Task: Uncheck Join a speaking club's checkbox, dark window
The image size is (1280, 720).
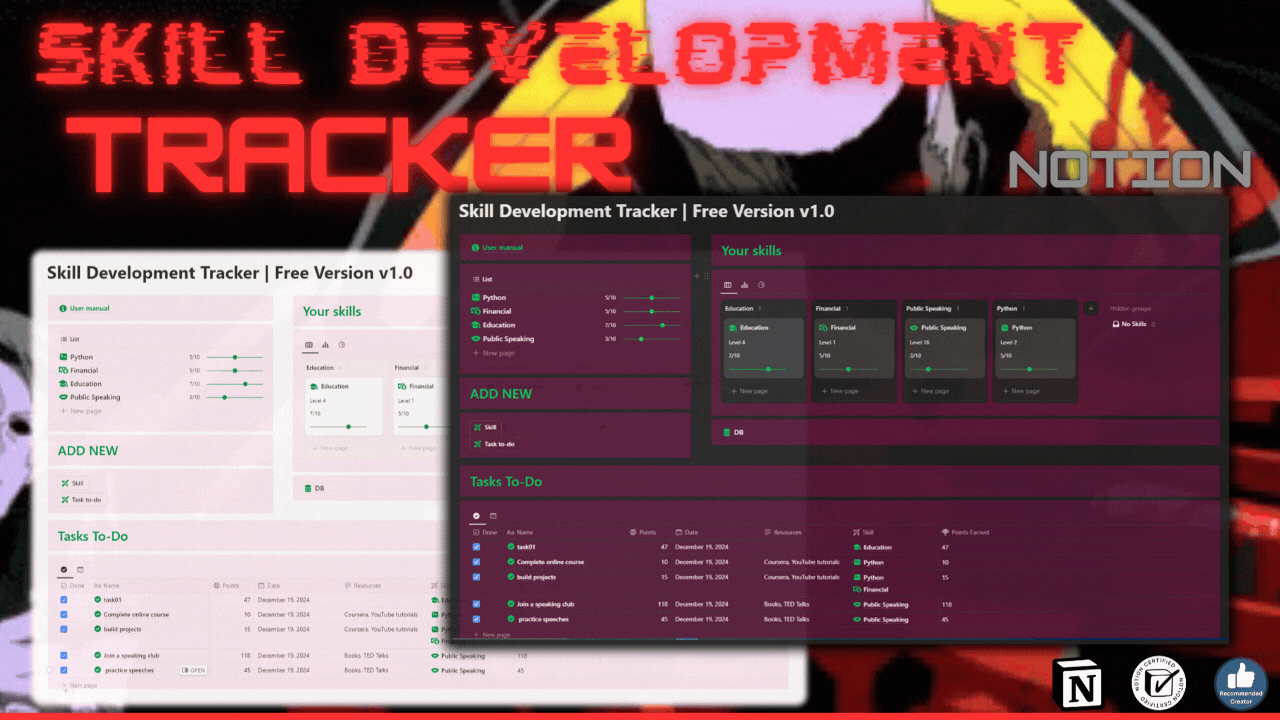Action: click(476, 604)
